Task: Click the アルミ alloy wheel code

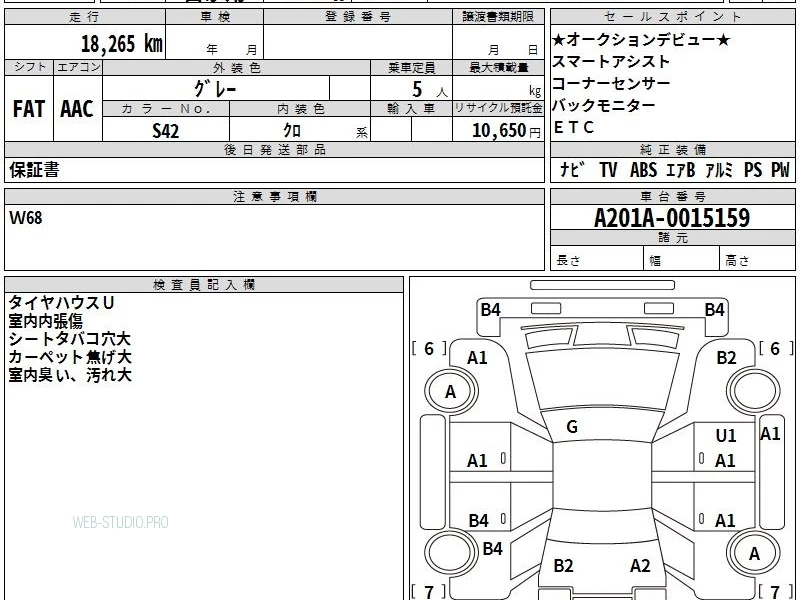Action: (x=719, y=170)
